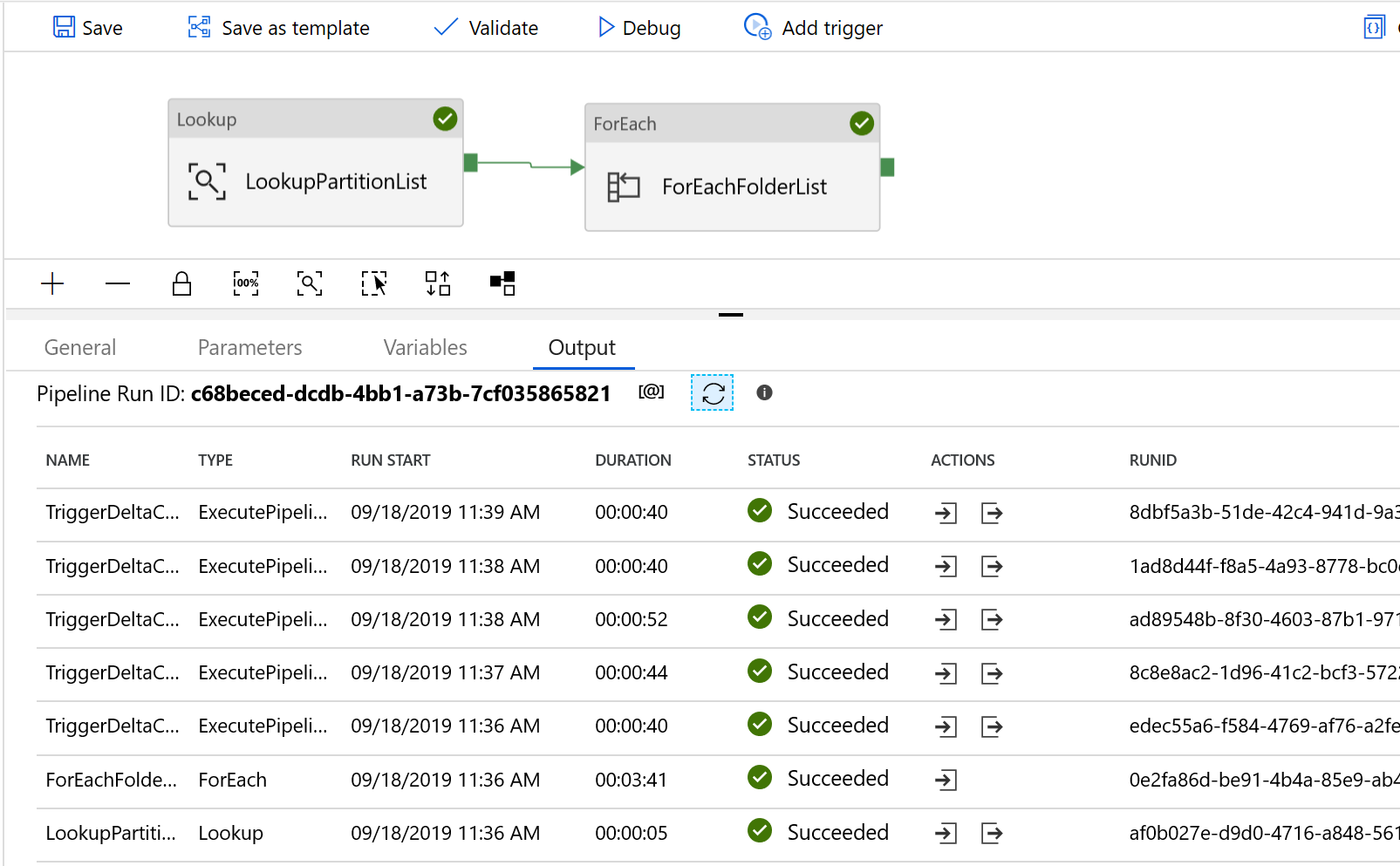Click Add trigger button
This screenshot has width=1400, height=866.
click(x=813, y=28)
